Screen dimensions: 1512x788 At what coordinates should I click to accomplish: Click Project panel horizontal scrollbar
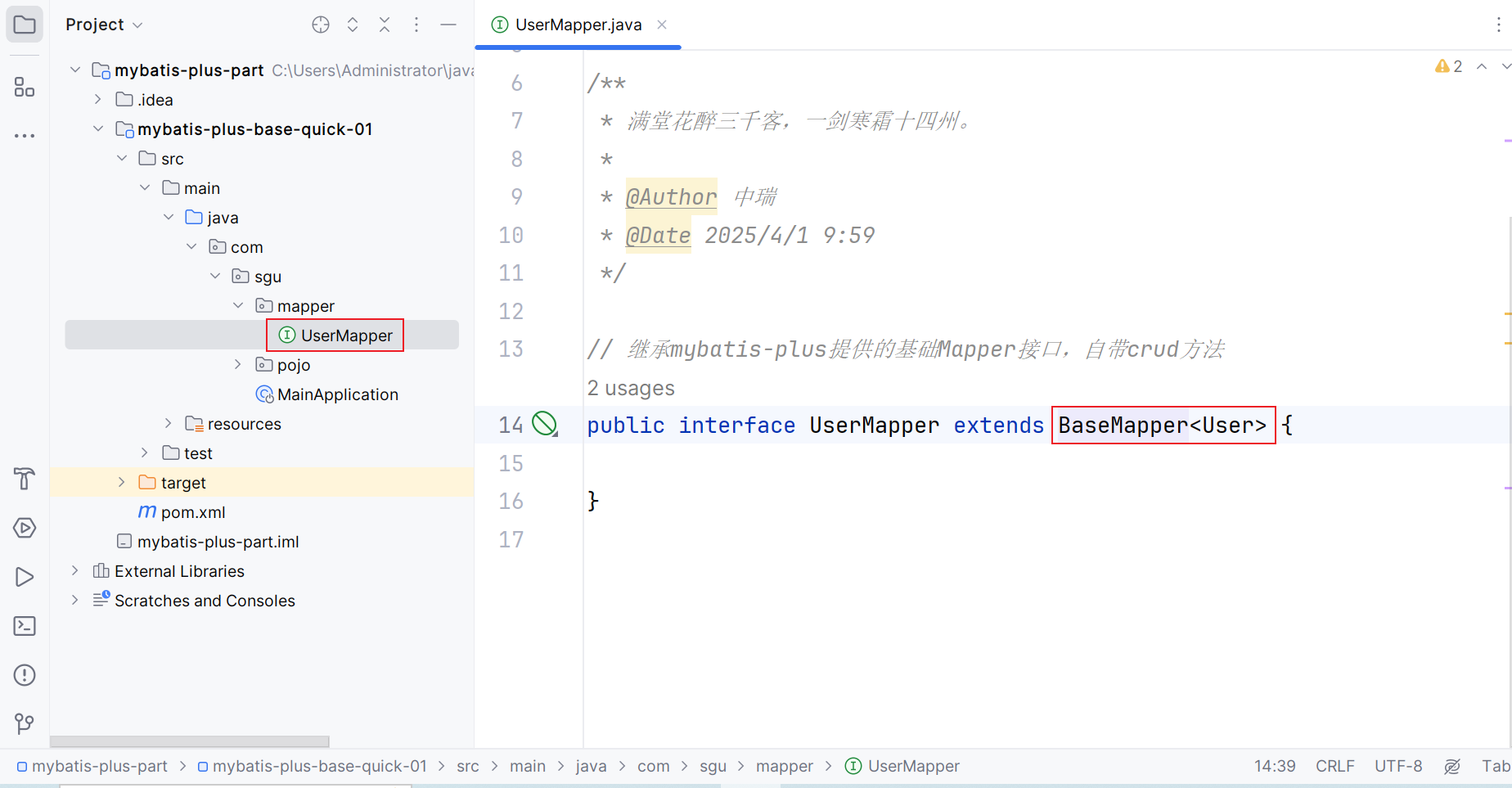pyautogui.click(x=190, y=741)
